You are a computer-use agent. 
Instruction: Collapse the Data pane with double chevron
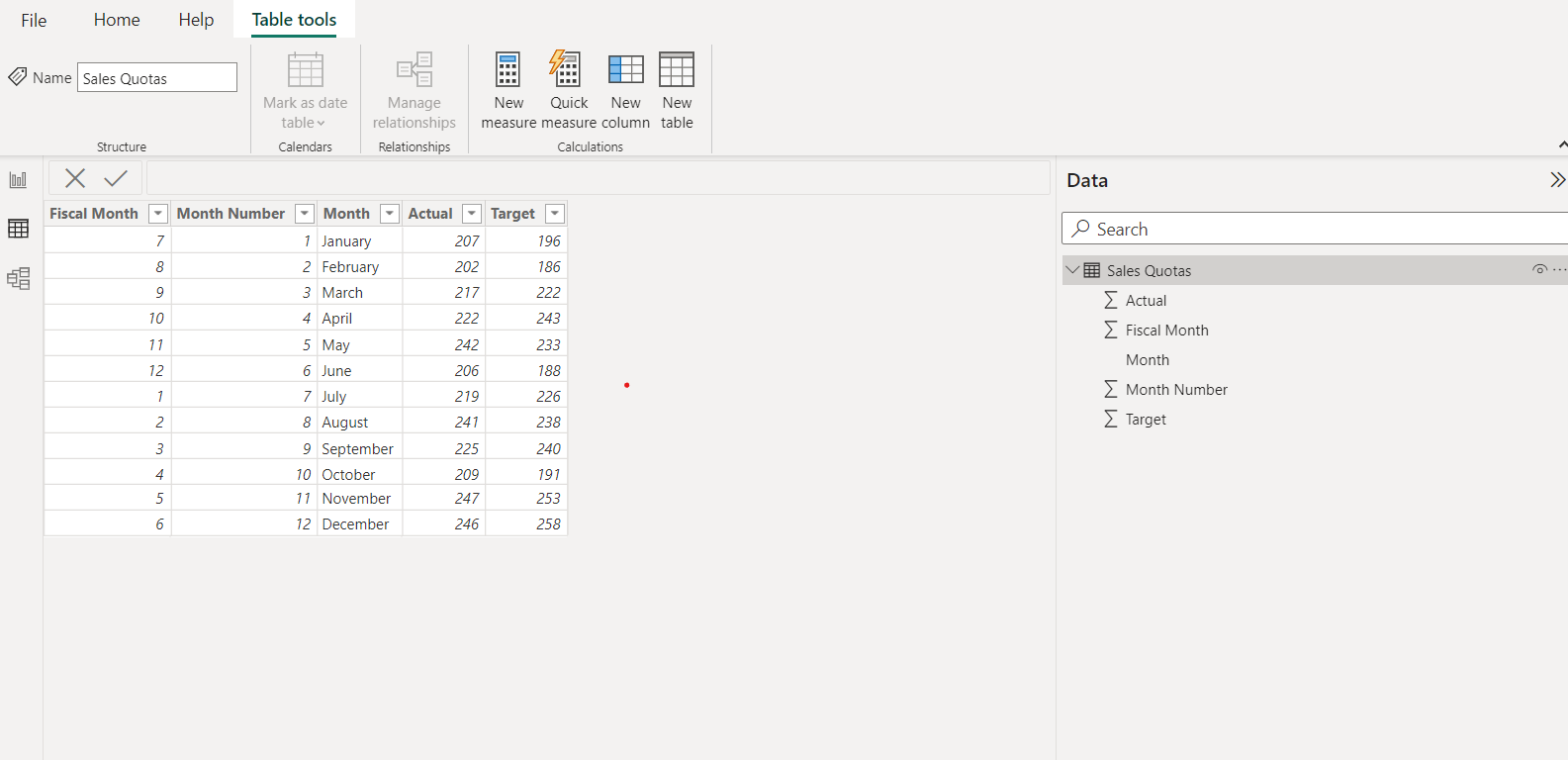[1557, 179]
